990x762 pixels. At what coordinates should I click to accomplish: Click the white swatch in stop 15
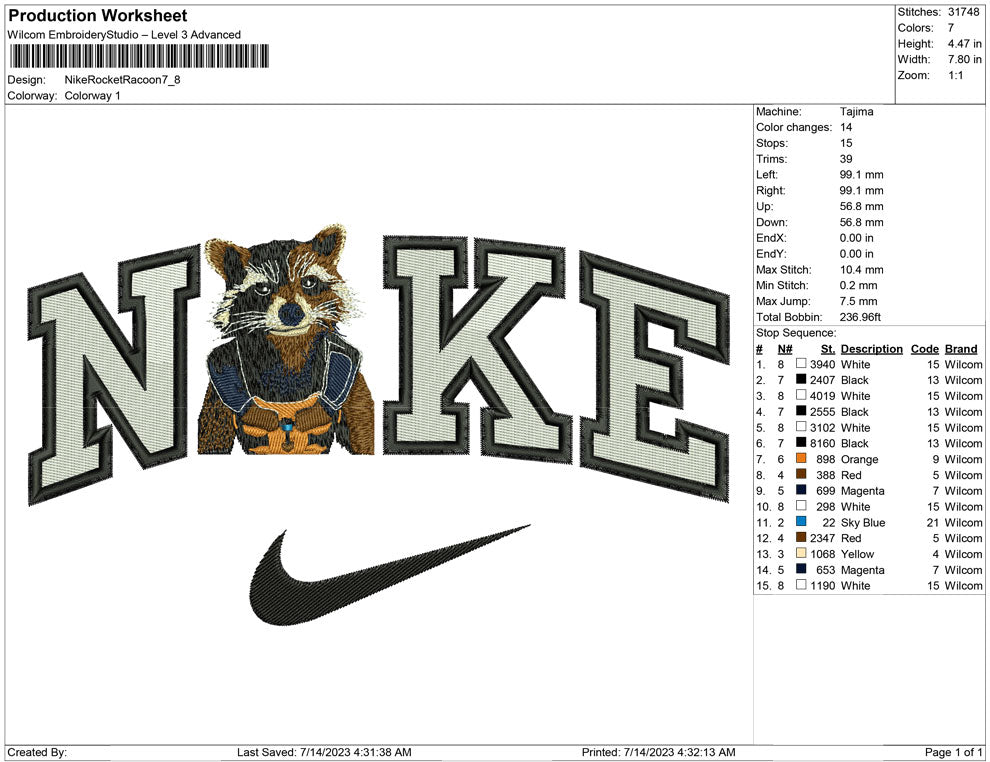[x=801, y=585]
